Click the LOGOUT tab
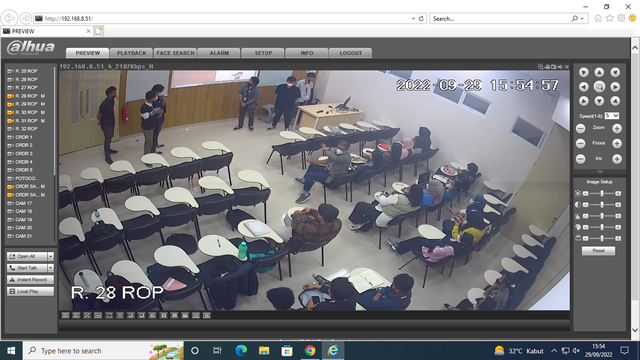 tap(351, 53)
